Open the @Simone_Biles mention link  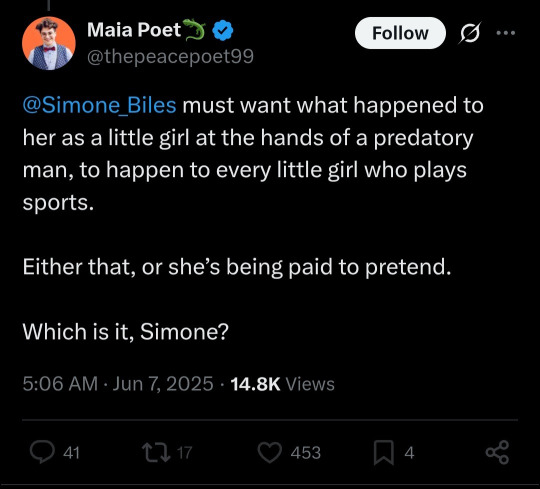pyautogui.click(x=100, y=105)
